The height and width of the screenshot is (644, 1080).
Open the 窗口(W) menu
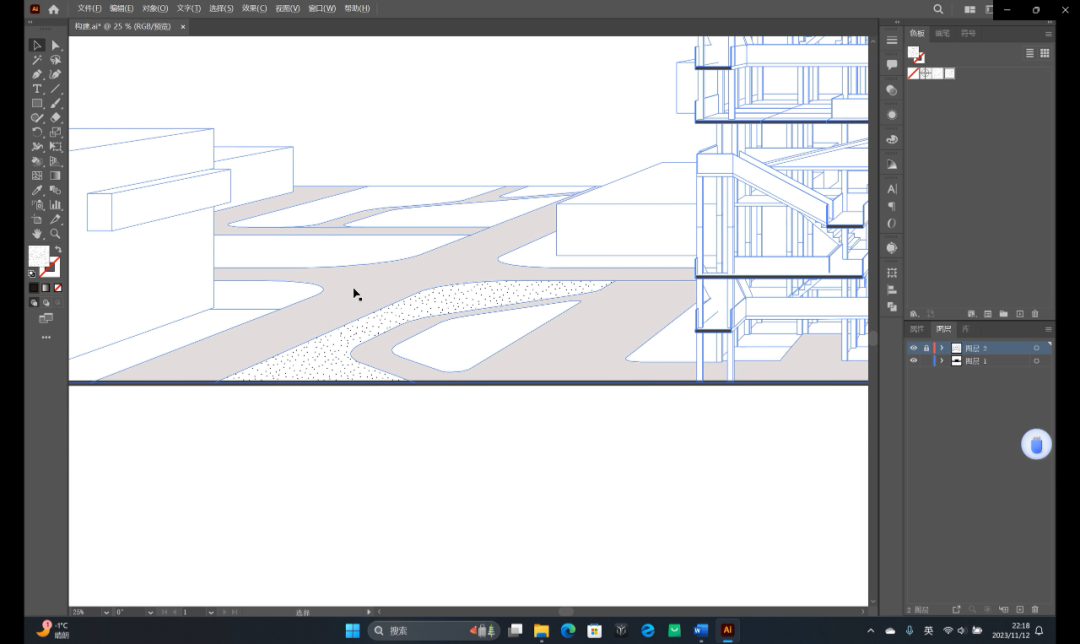pos(322,8)
